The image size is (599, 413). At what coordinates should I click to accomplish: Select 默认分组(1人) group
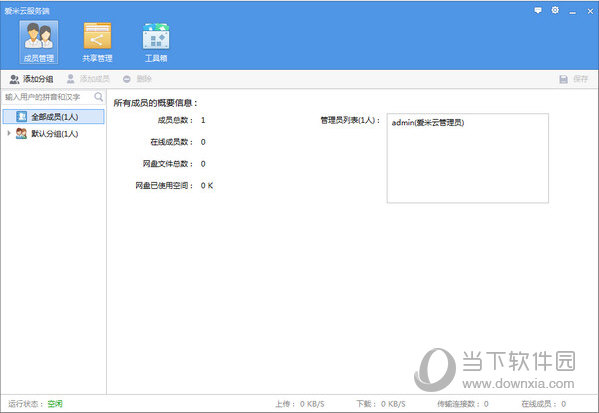point(53,133)
